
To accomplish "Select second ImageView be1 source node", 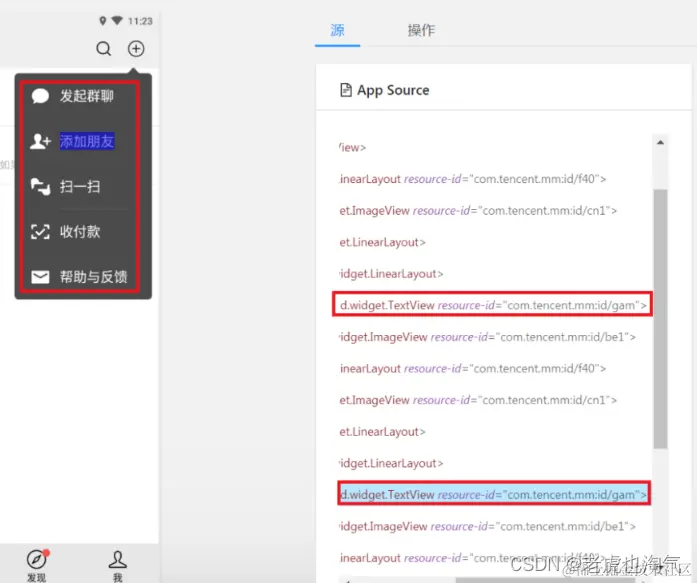I will tap(487, 526).
